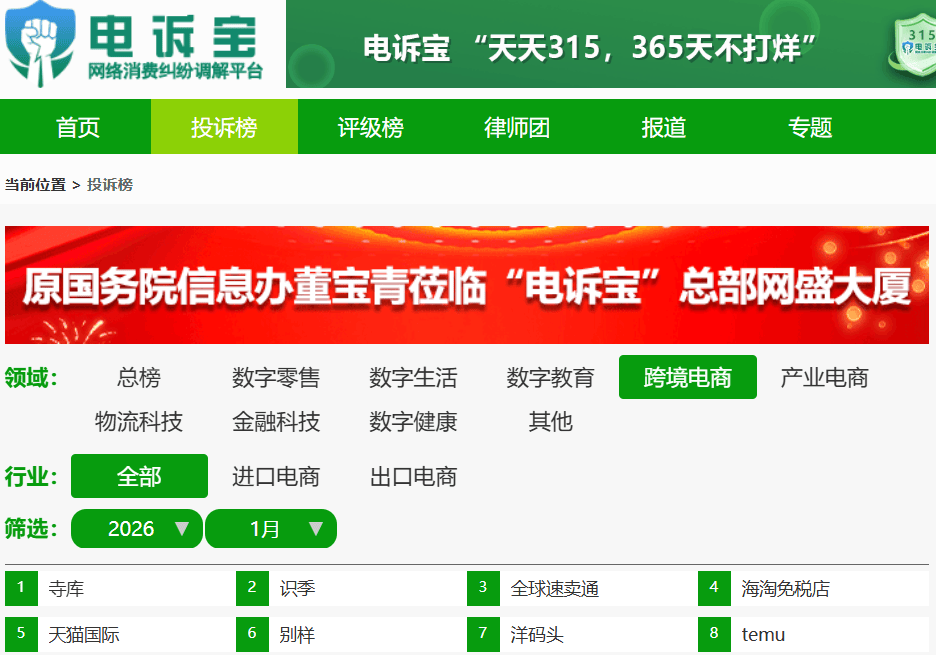
Task: Go to 首页 in navigation bar
Action: [78, 128]
